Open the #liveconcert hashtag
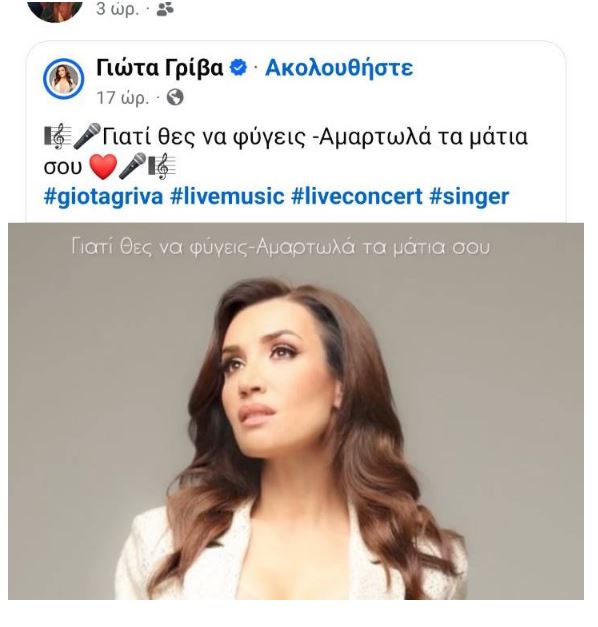Image resolution: width=598 pixels, height=627 pixels. pyautogui.click(x=357, y=196)
